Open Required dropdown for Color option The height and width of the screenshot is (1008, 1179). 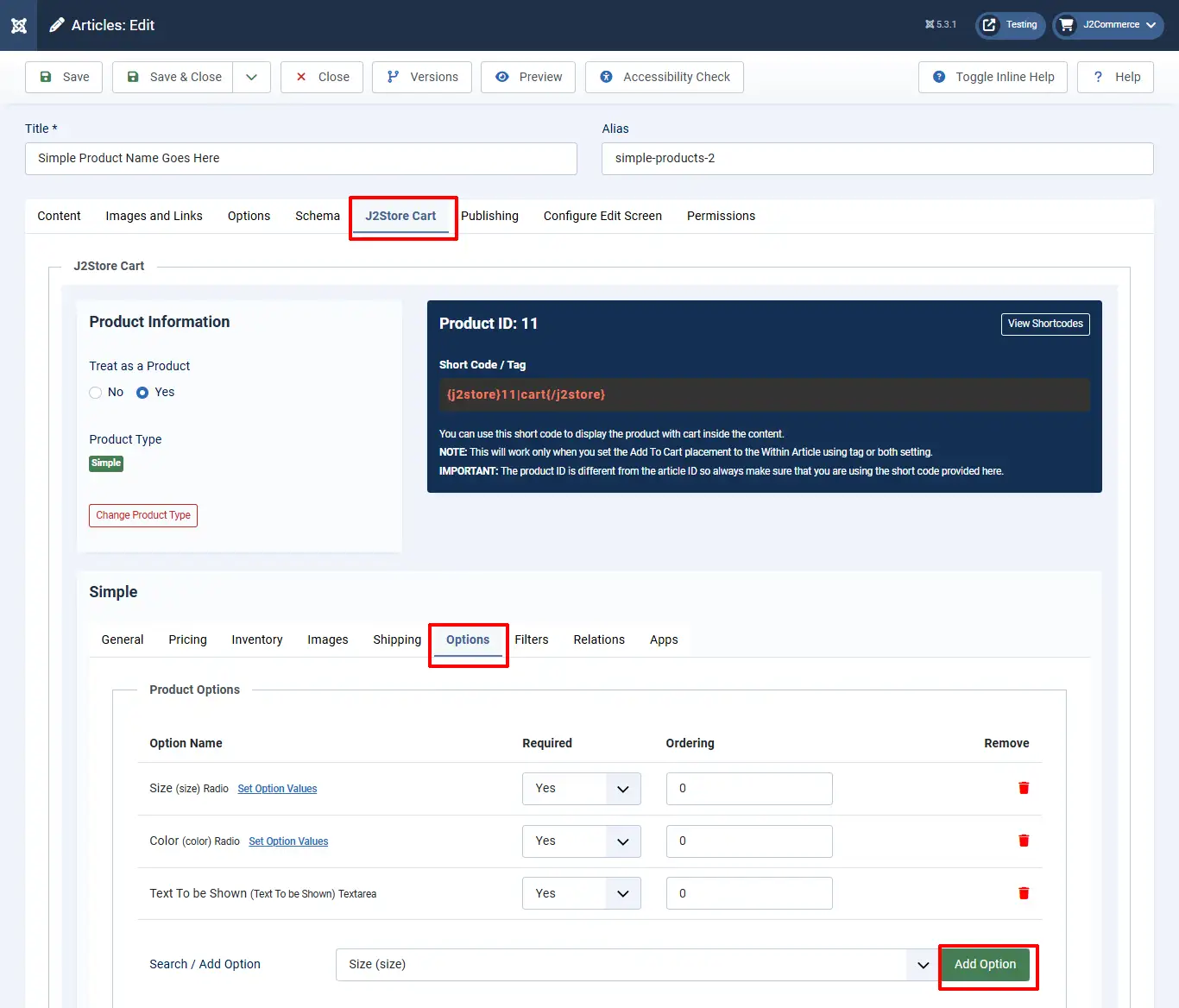[x=582, y=841]
